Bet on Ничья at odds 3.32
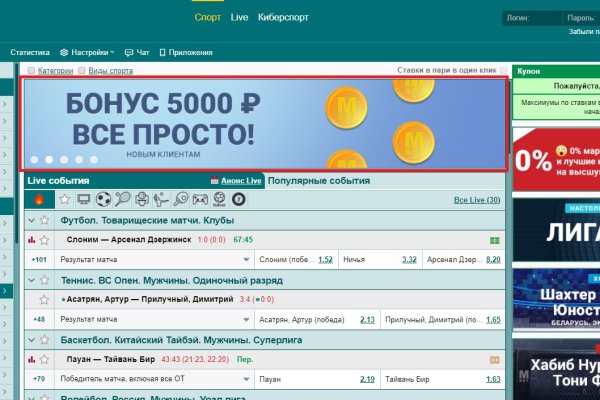 tap(408, 260)
